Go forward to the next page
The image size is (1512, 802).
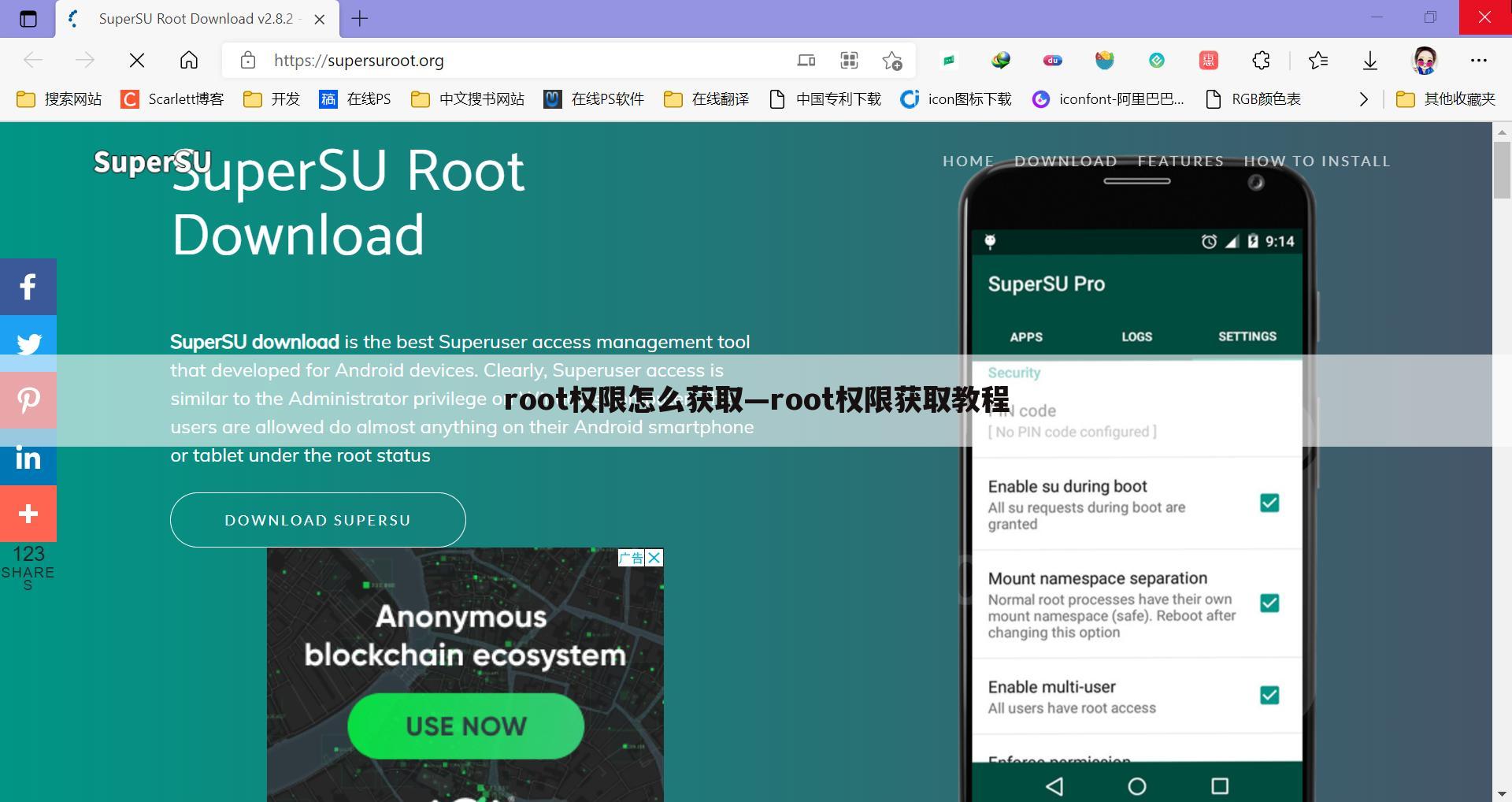[84, 60]
